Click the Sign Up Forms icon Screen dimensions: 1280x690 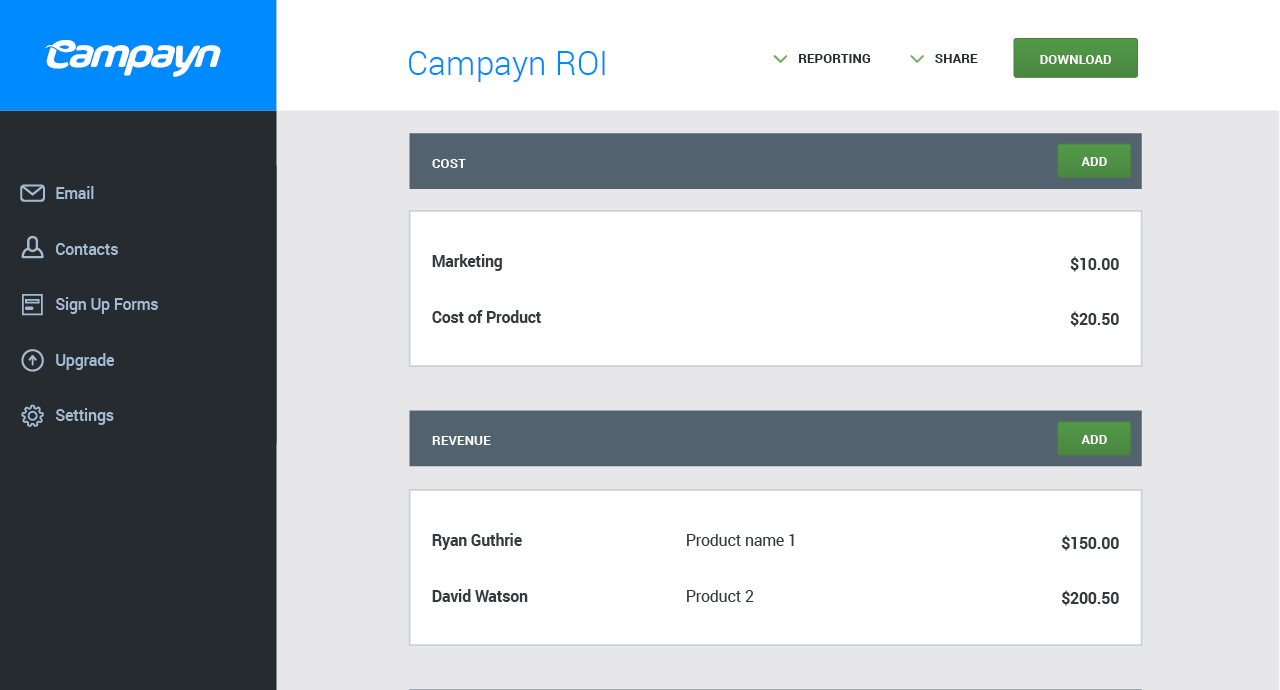33,304
